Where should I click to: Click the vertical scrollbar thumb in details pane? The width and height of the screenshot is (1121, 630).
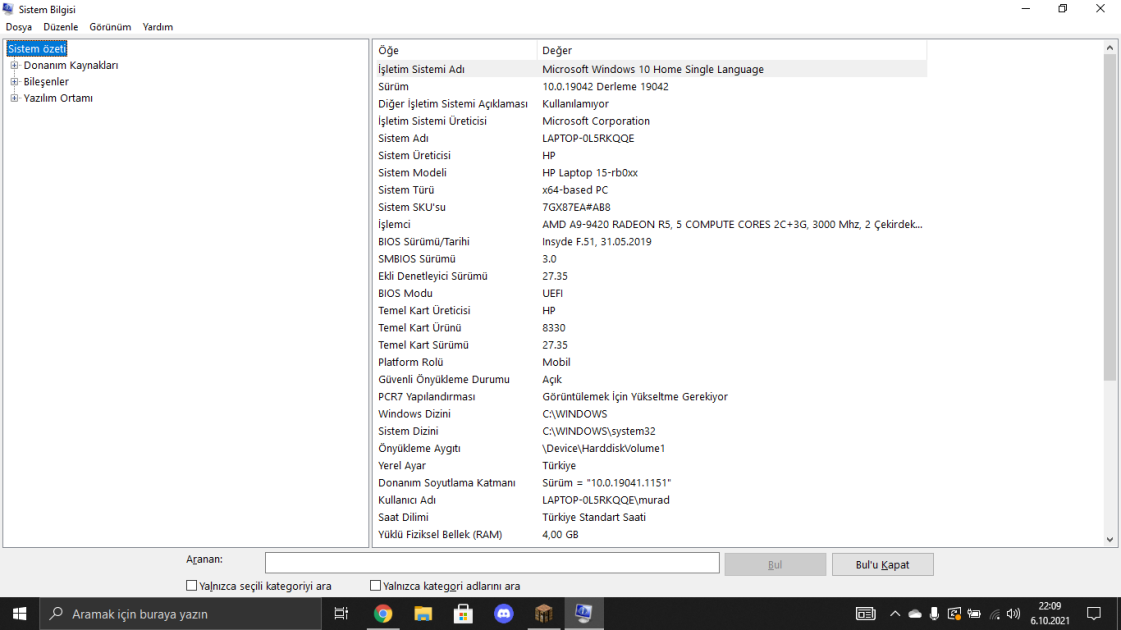click(x=1110, y=218)
